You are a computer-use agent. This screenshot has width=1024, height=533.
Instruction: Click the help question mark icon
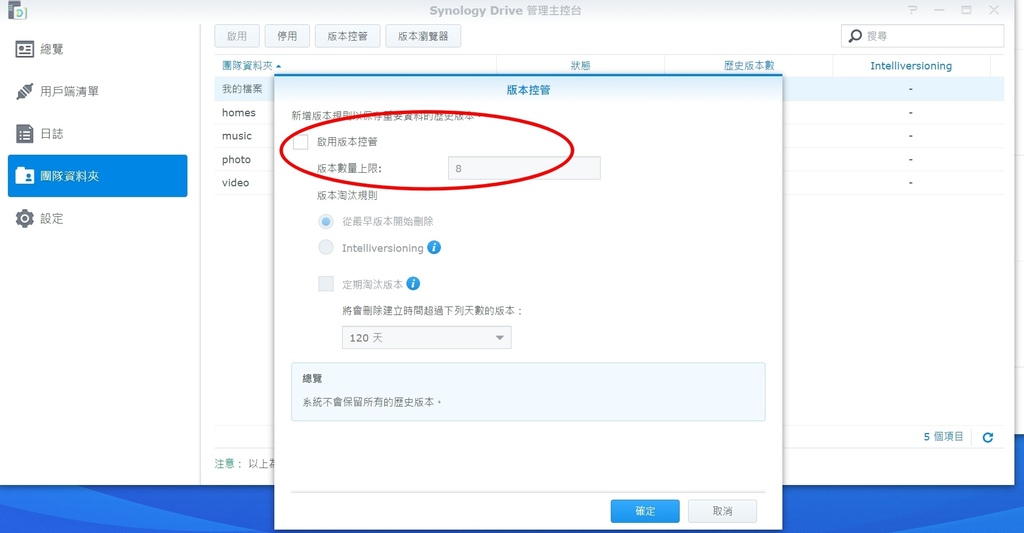click(x=912, y=10)
